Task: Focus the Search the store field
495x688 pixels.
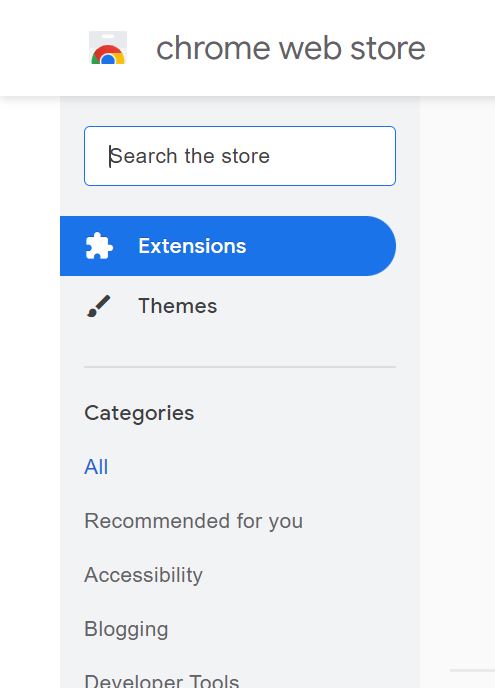Action: tap(240, 156)
